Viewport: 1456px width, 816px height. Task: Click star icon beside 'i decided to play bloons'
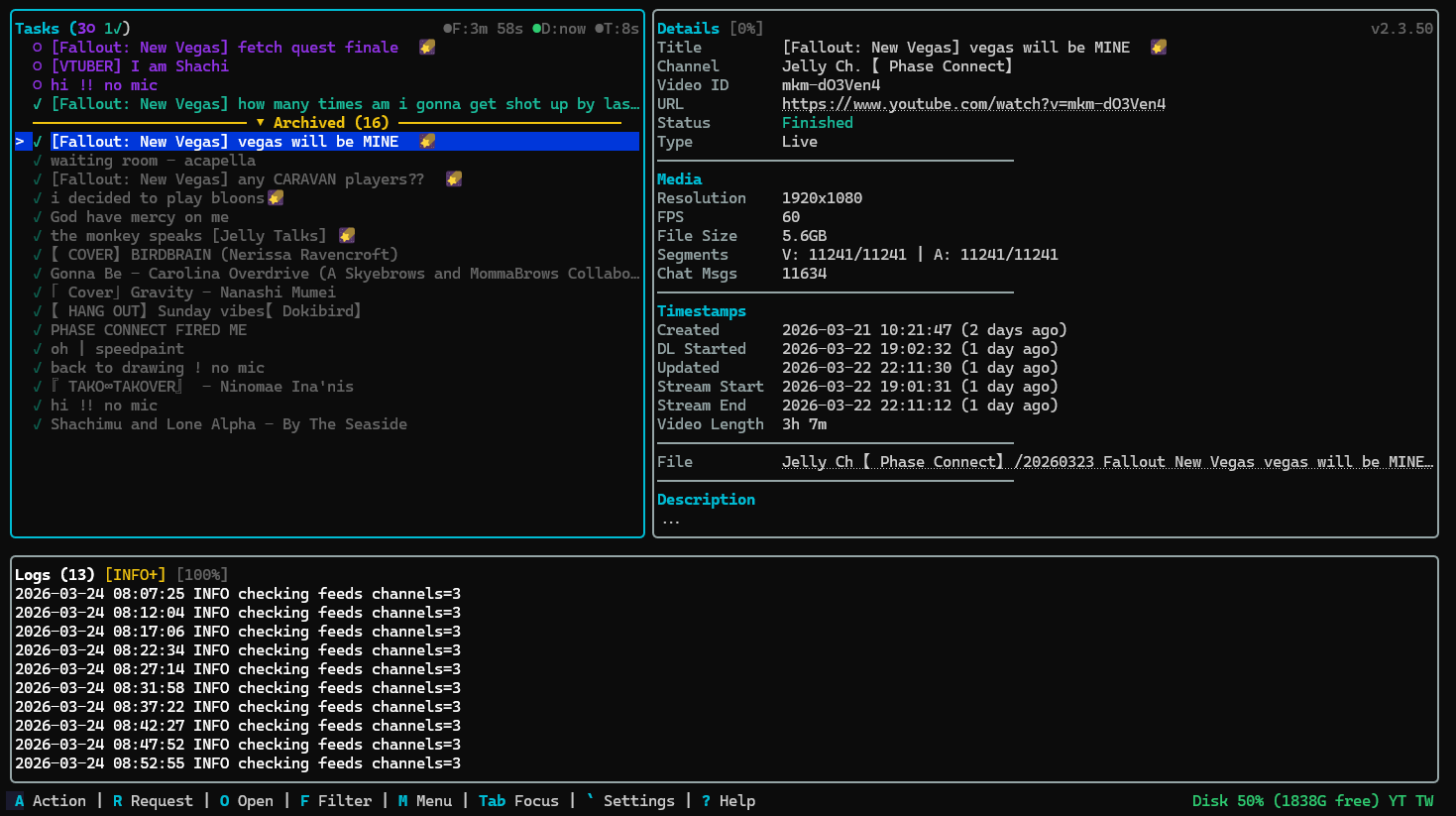tap(276, 198)
